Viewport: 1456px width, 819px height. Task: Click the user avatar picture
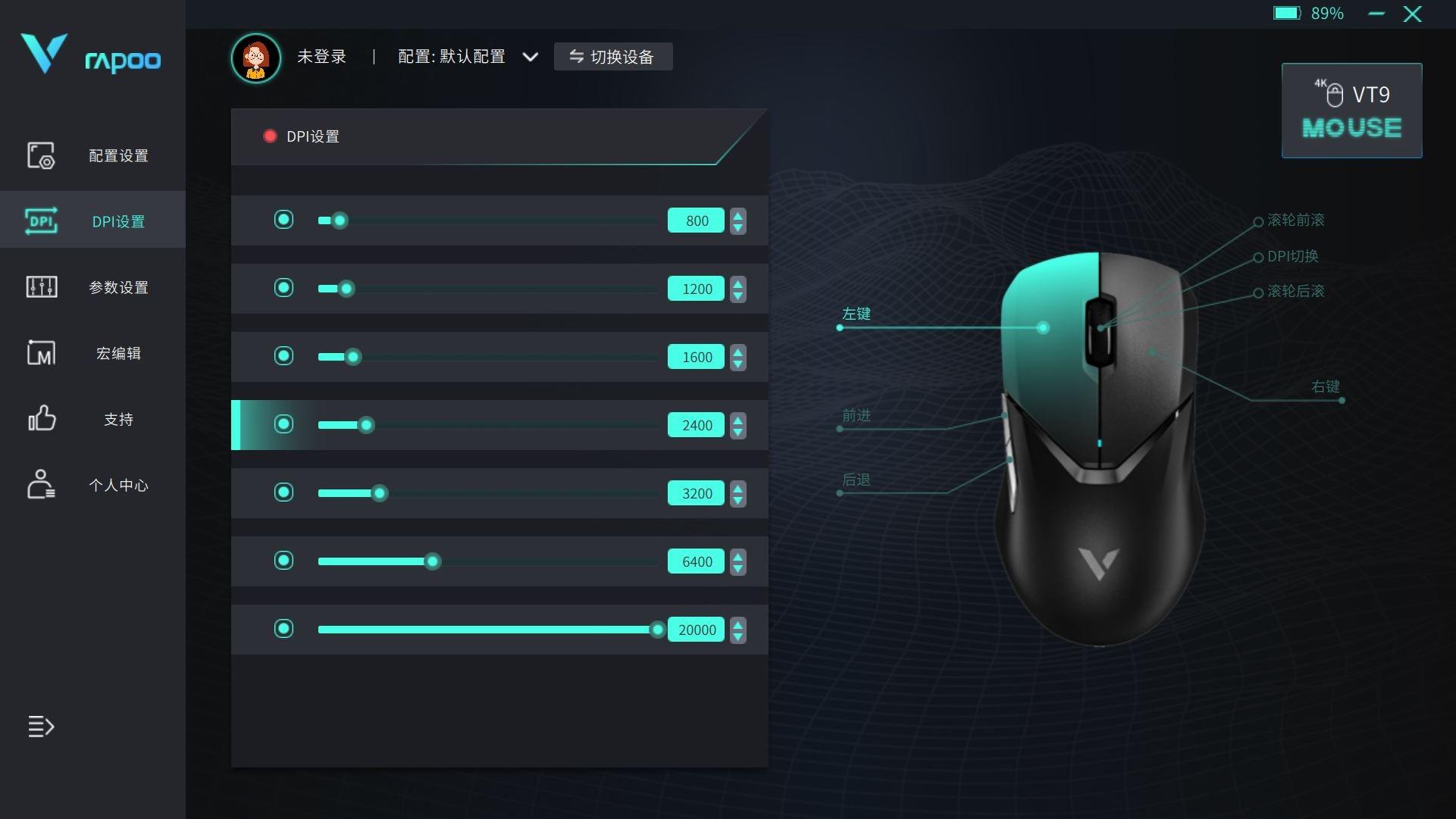coord(256,58)
